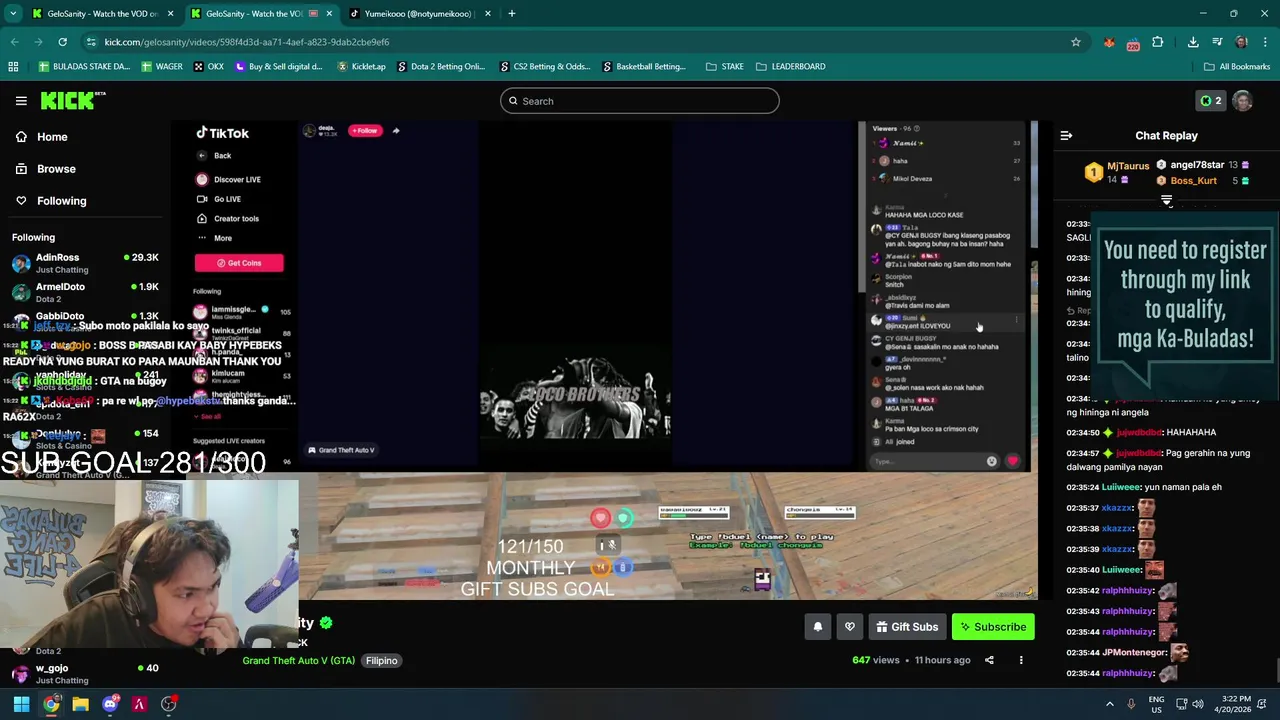Image resolution: width=1280 pixels, height=720 pixels.
Task: Open the three-dot more options menu
Action: 1021,660
